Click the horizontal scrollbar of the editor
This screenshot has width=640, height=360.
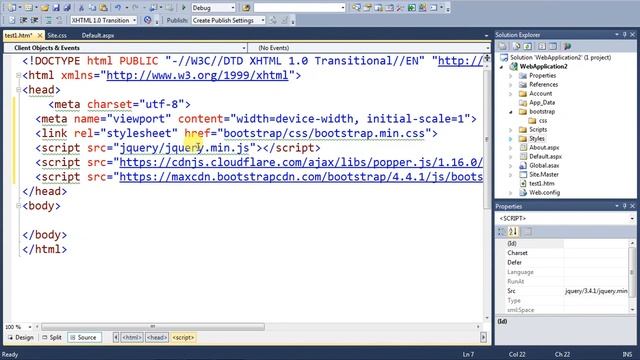[153, 327]
